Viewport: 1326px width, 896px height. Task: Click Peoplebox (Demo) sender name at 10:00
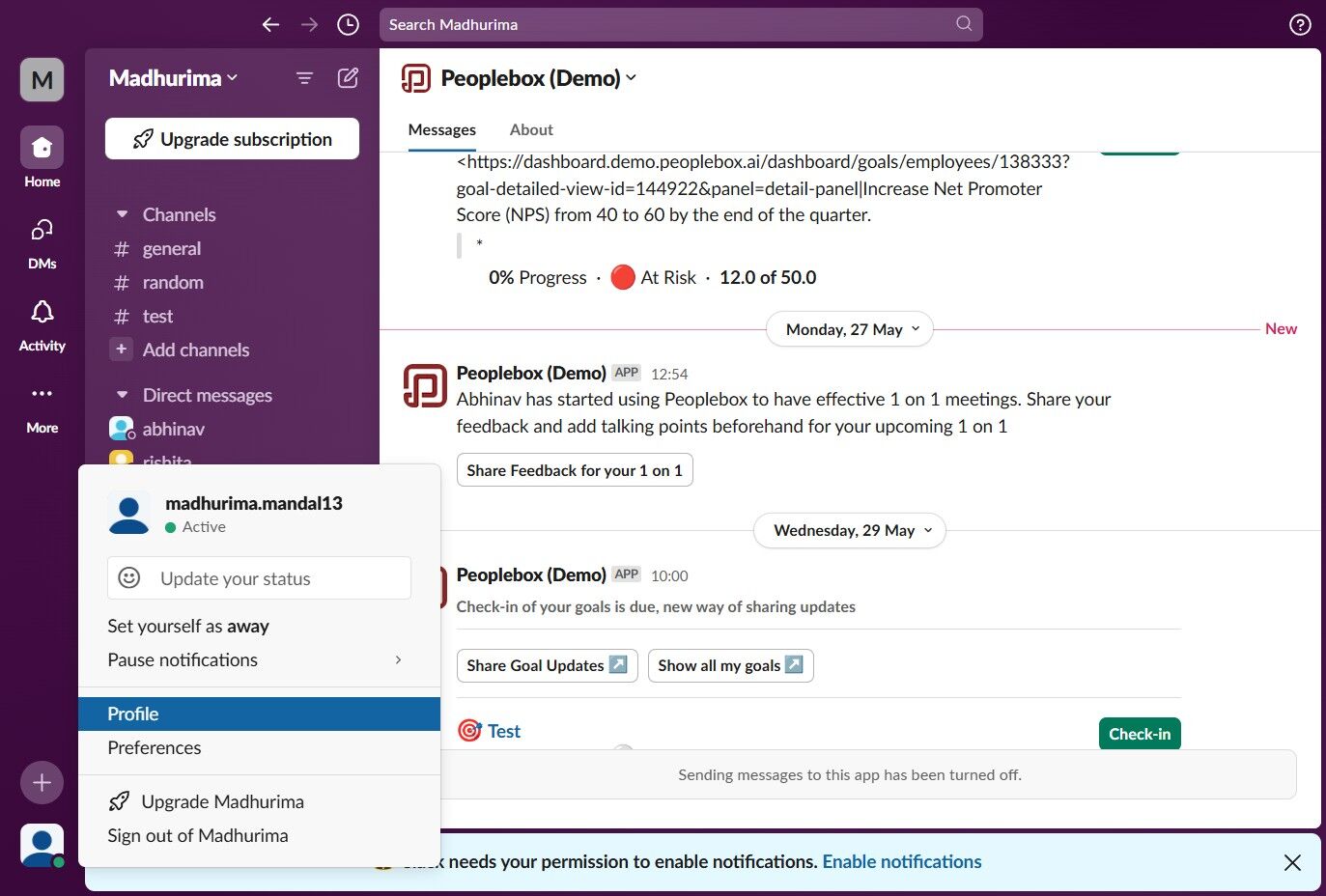[531, 574]
